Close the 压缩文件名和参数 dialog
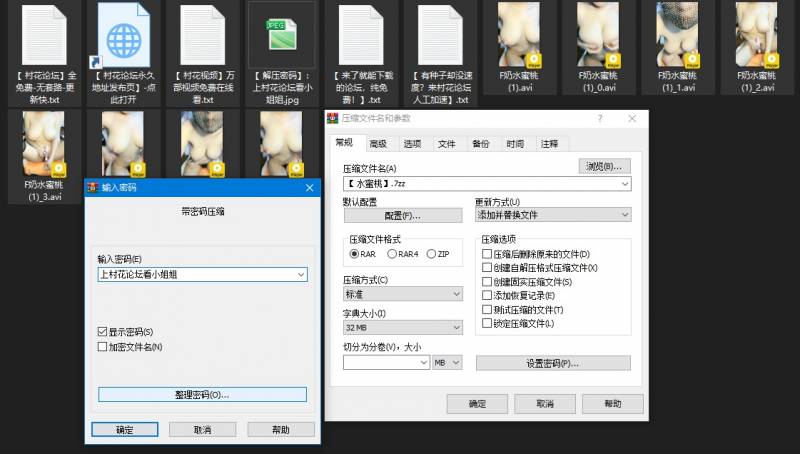800x454 pixels. pyautogui.click(x=632, y=118)
